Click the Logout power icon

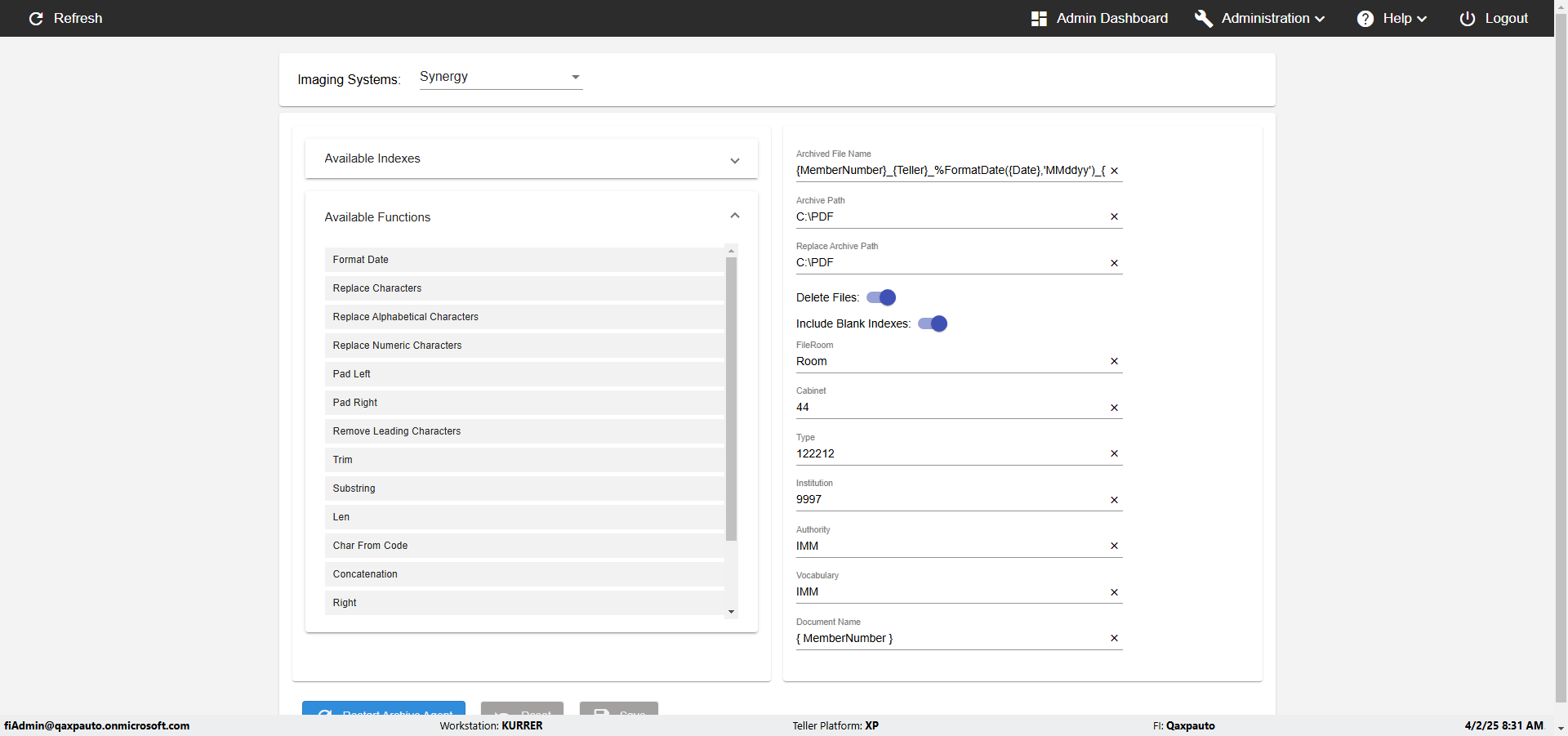[1467, 19]
